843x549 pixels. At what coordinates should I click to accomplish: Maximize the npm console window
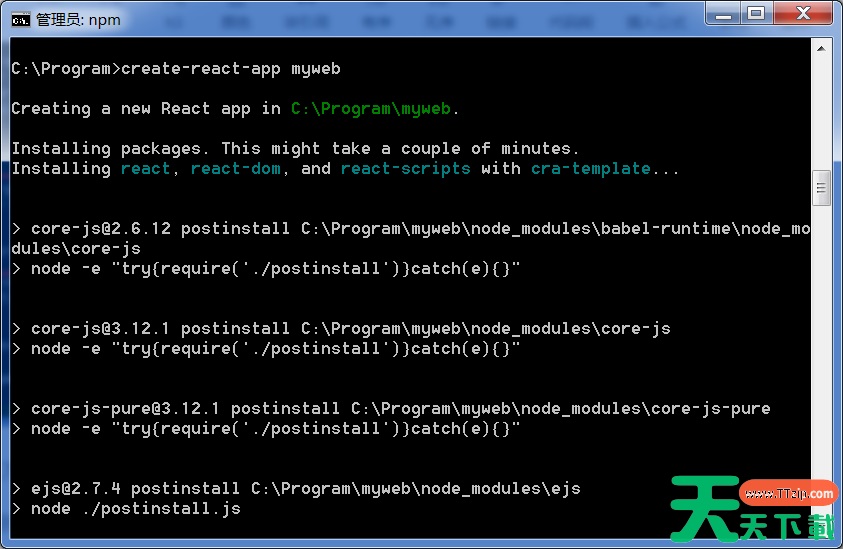[x=756, y=14]
